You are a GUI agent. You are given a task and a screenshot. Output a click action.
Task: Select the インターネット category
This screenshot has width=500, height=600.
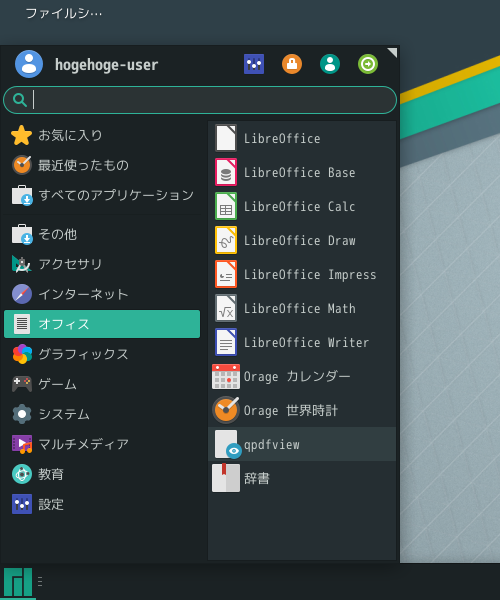(102, 294)
